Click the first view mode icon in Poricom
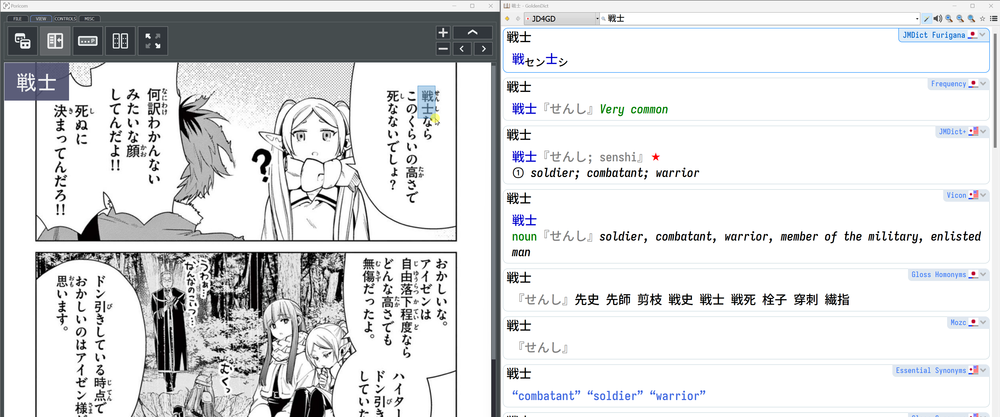The height and width of the screenshot is (417, 1000). [22, 41]
